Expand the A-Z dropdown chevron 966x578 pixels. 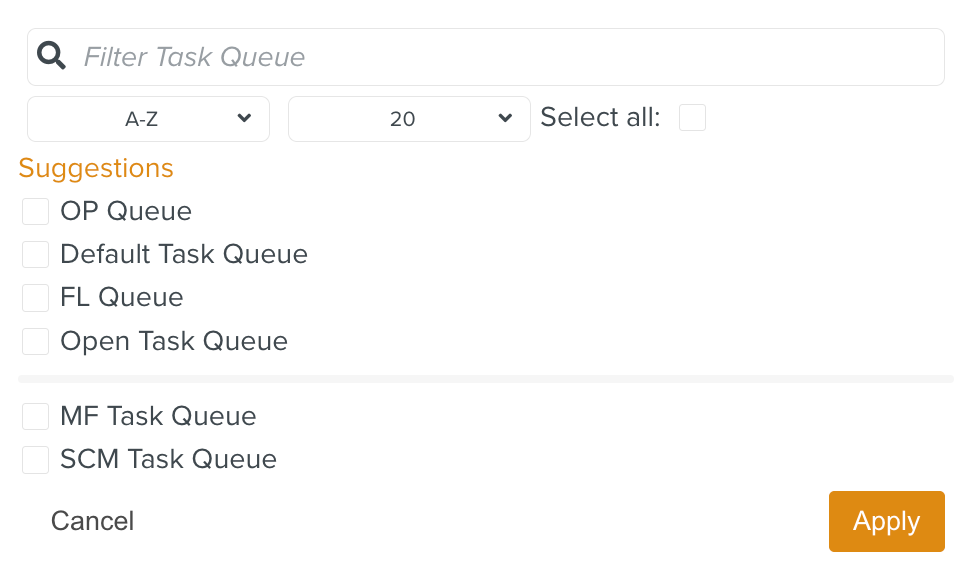coord(243,118)
